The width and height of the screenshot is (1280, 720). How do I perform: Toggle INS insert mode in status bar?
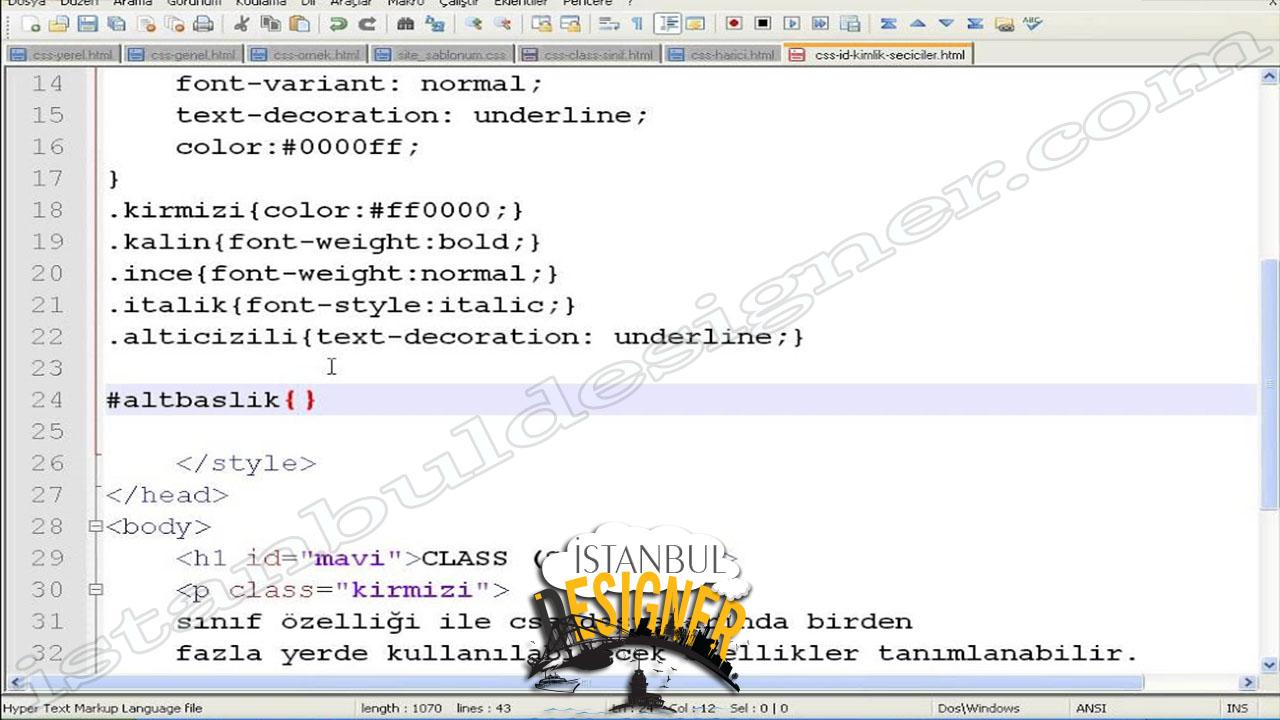[x=1237, y=708]
